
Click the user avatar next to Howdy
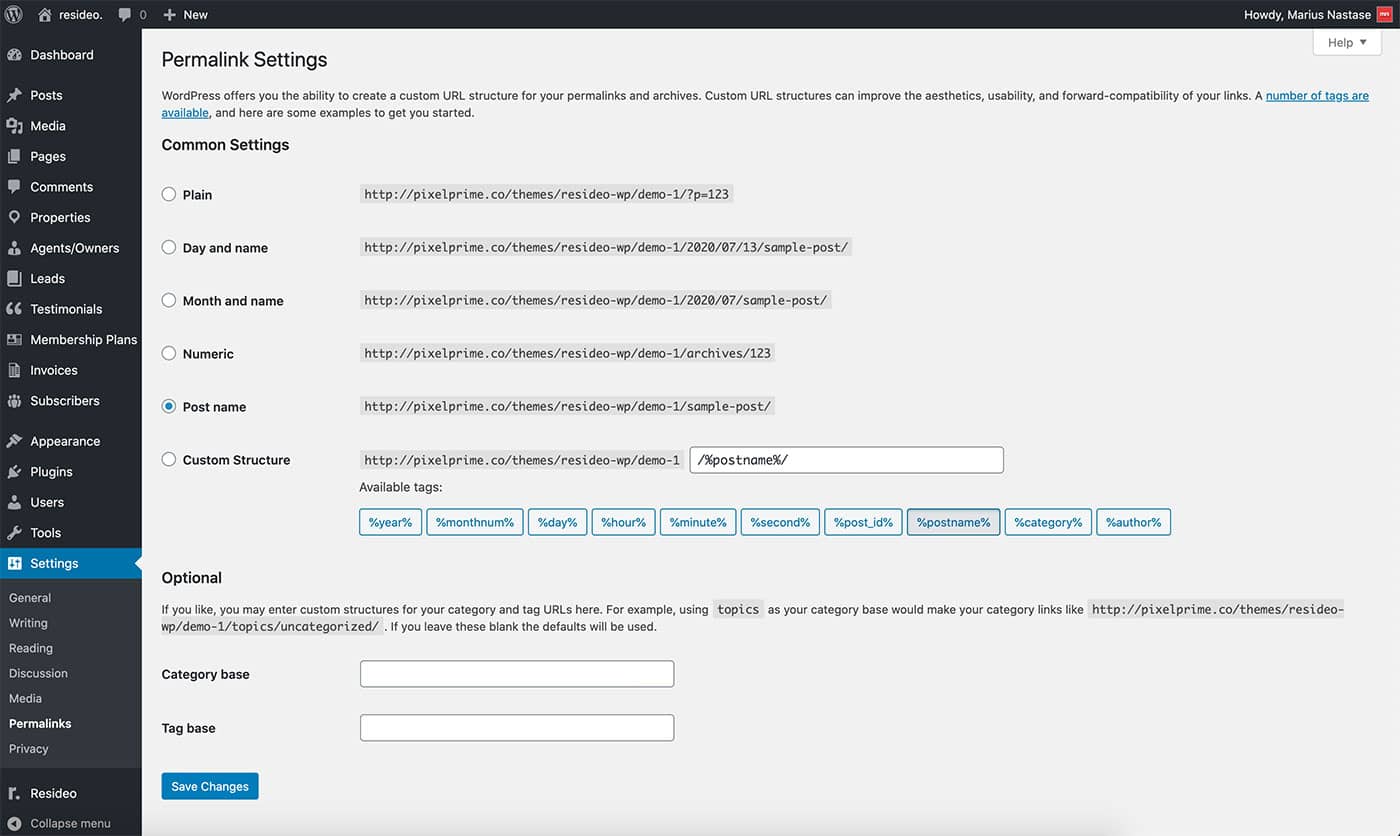(x=1384, y=15)
